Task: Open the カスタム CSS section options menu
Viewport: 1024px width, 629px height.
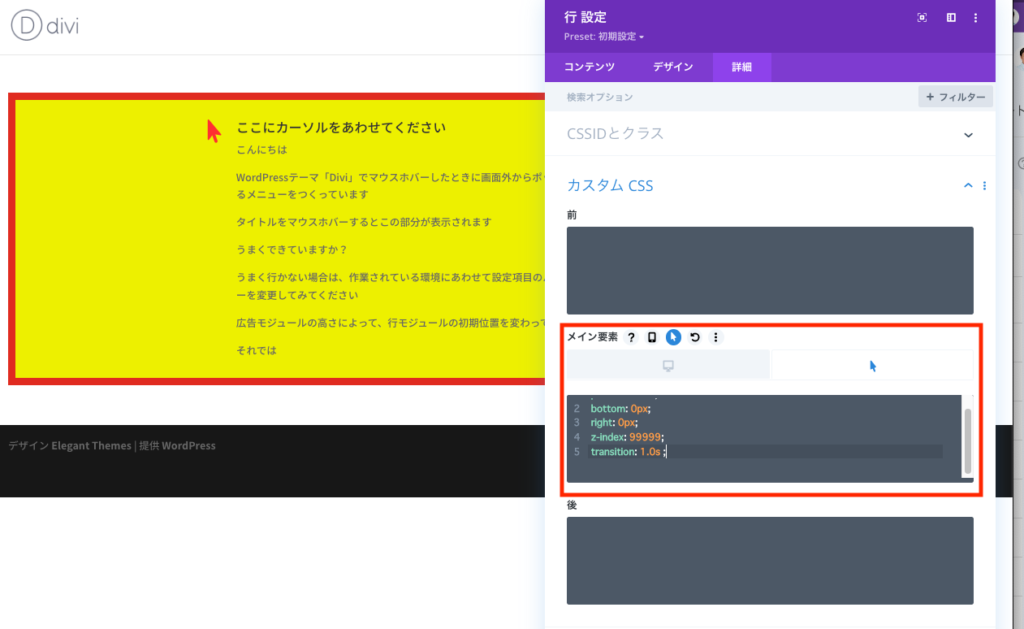Action: 985,186
